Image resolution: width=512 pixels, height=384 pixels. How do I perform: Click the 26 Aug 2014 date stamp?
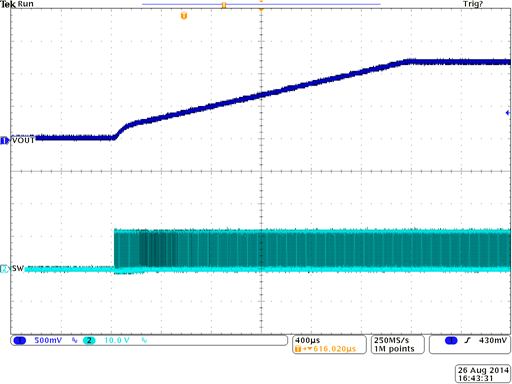tap(483, 370)
